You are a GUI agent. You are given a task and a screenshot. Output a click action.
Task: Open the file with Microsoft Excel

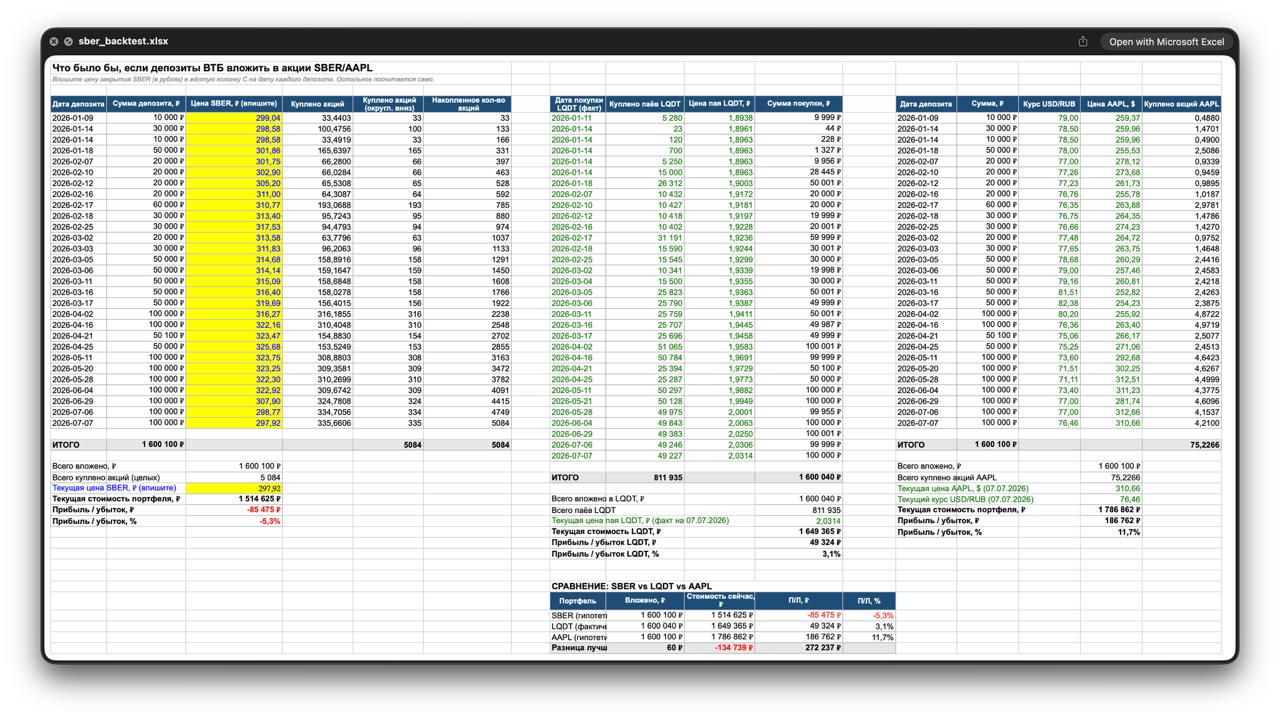click(x=1166, y=41)
